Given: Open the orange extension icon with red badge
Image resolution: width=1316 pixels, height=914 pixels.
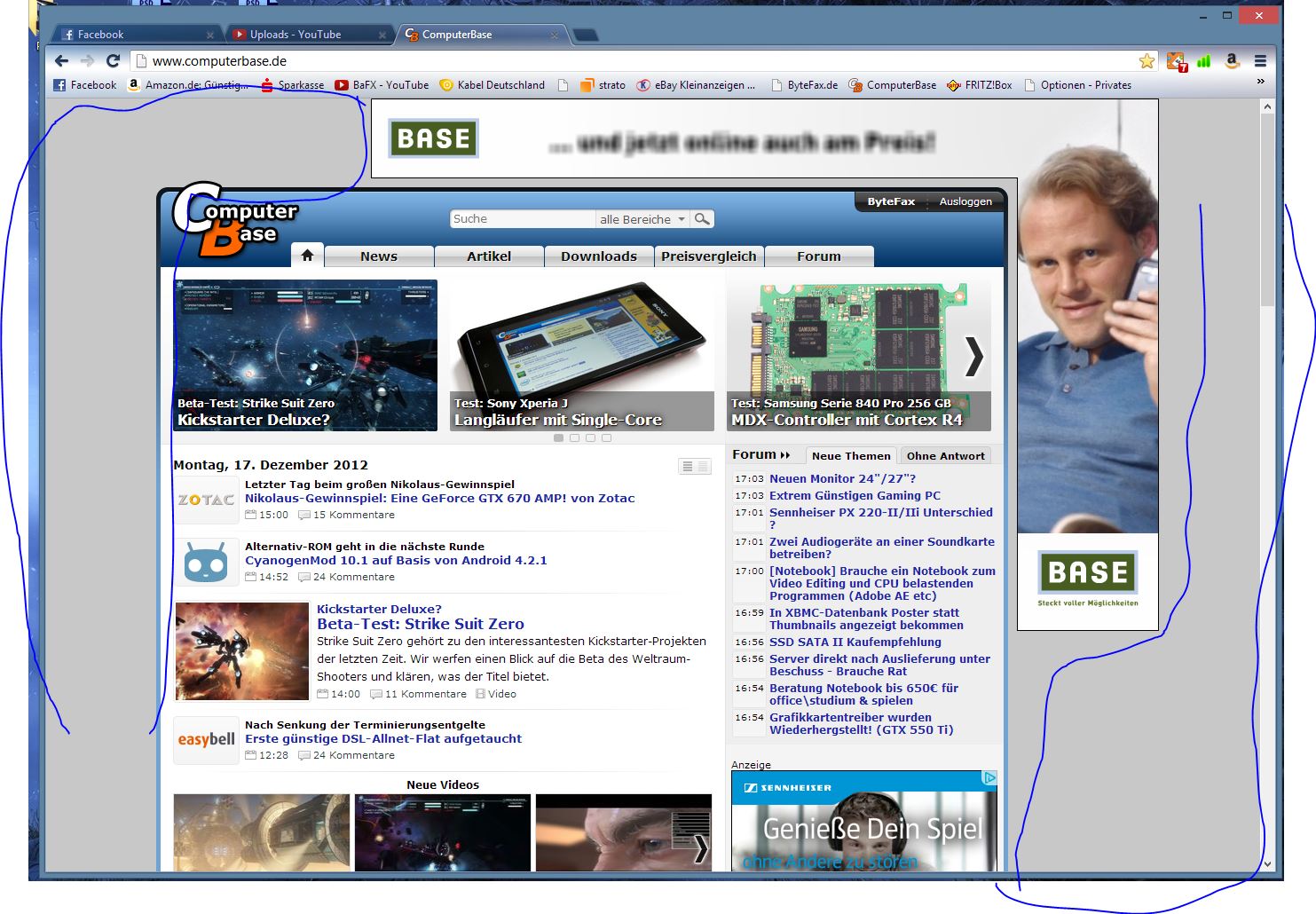Looking at the screenshot, I should click(1177, 61).
